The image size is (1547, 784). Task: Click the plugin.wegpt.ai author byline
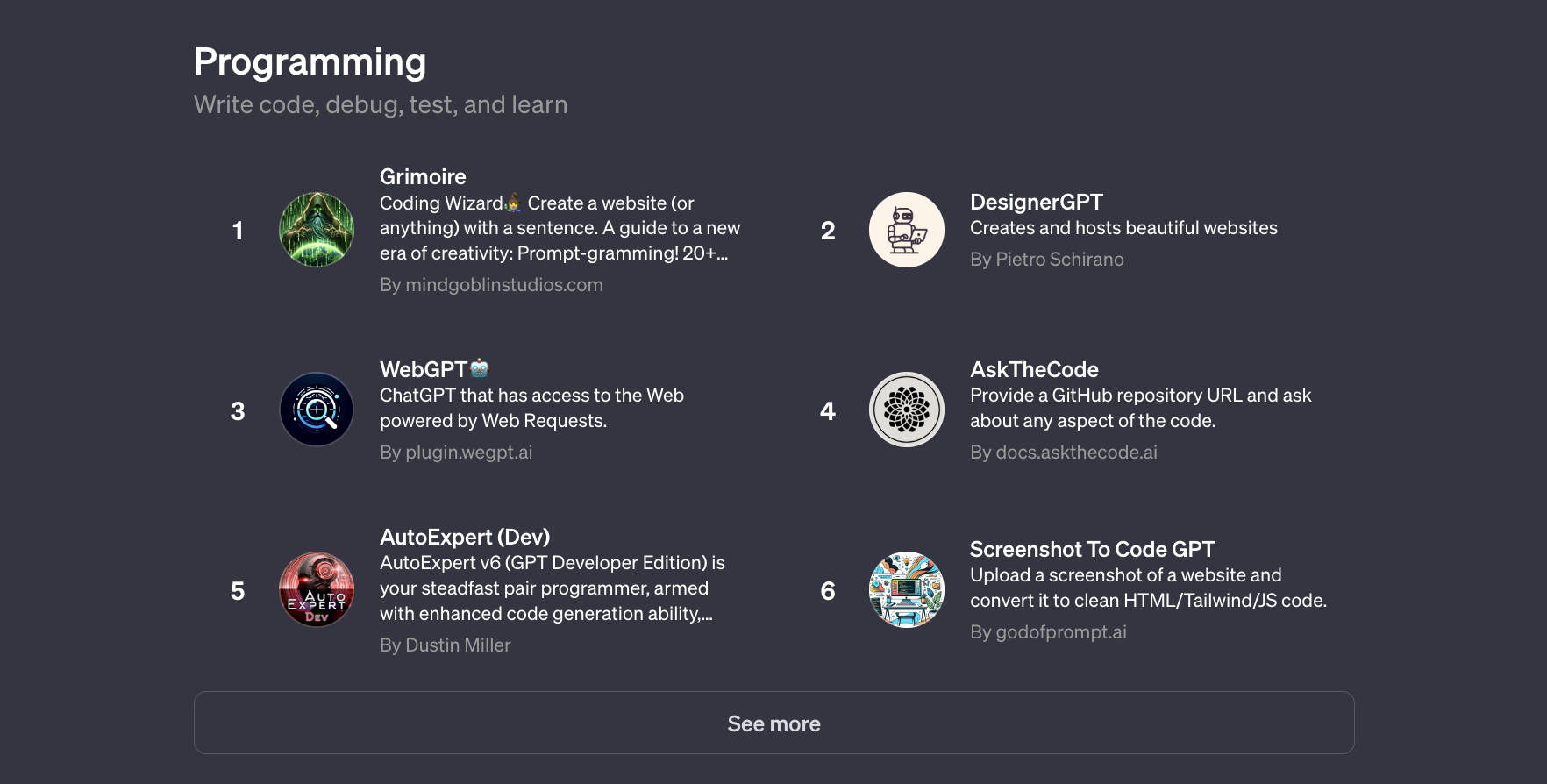pos(456,453)
